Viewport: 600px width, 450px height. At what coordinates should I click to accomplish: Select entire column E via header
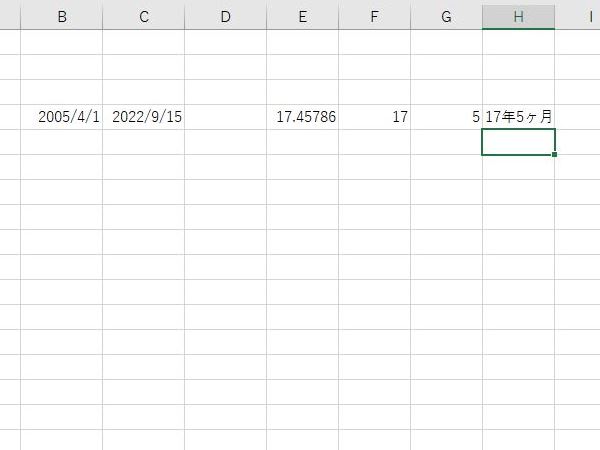302,17
